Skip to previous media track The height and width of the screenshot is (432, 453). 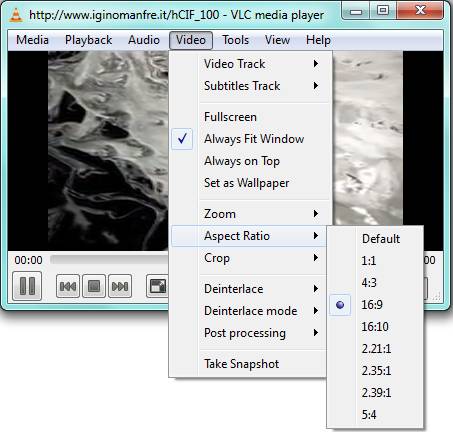pyautogui.click(x=68, y=286)
